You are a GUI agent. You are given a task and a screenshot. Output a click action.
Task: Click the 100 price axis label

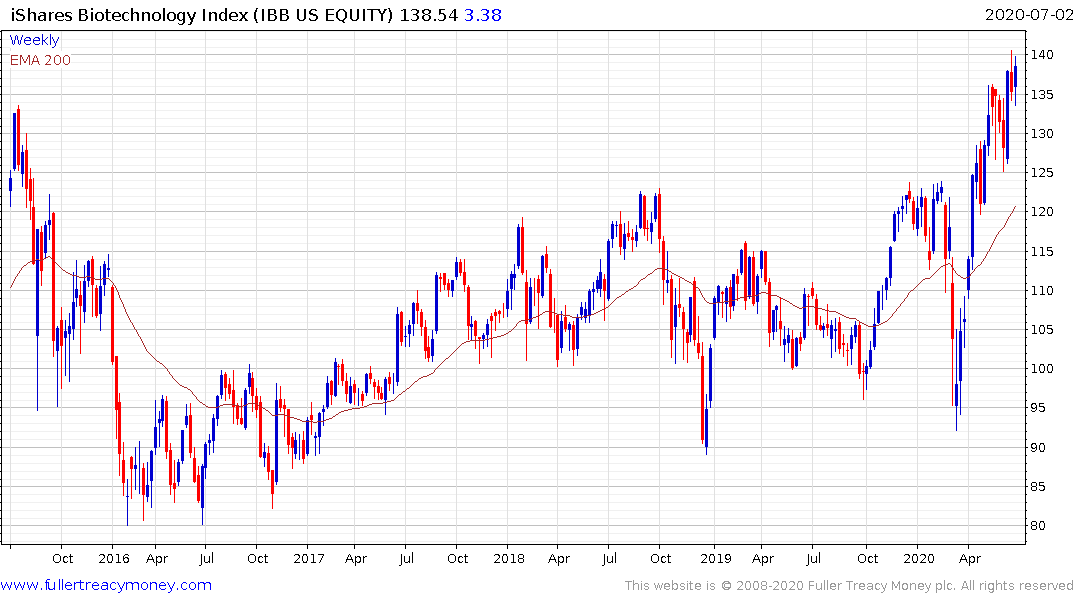1042,369
